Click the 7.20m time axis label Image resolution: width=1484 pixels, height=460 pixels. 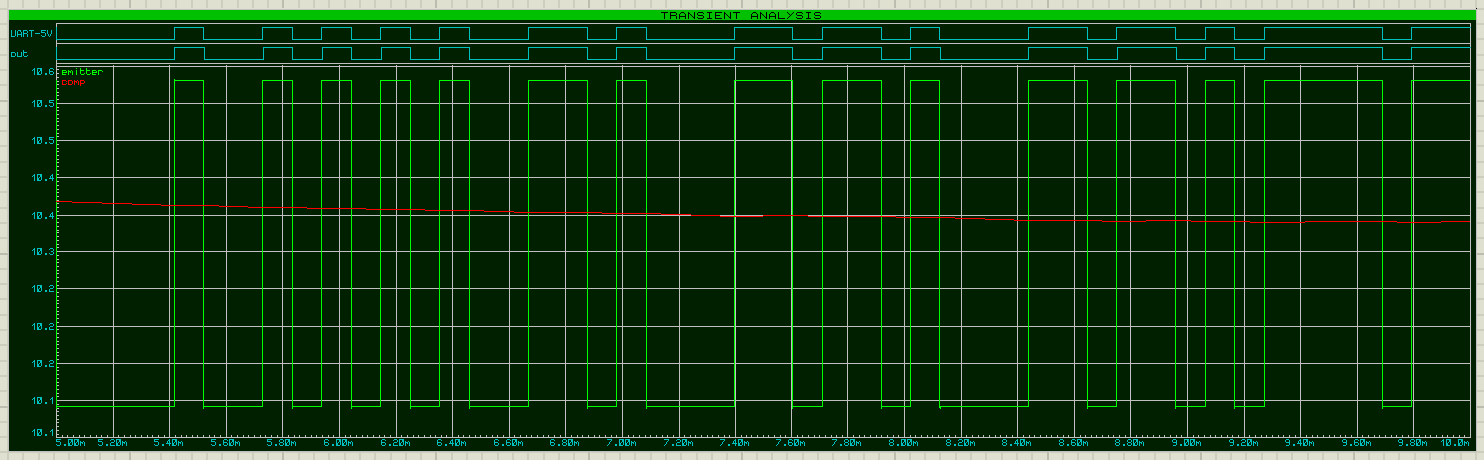pyautogui.click(x=679, y=442)
